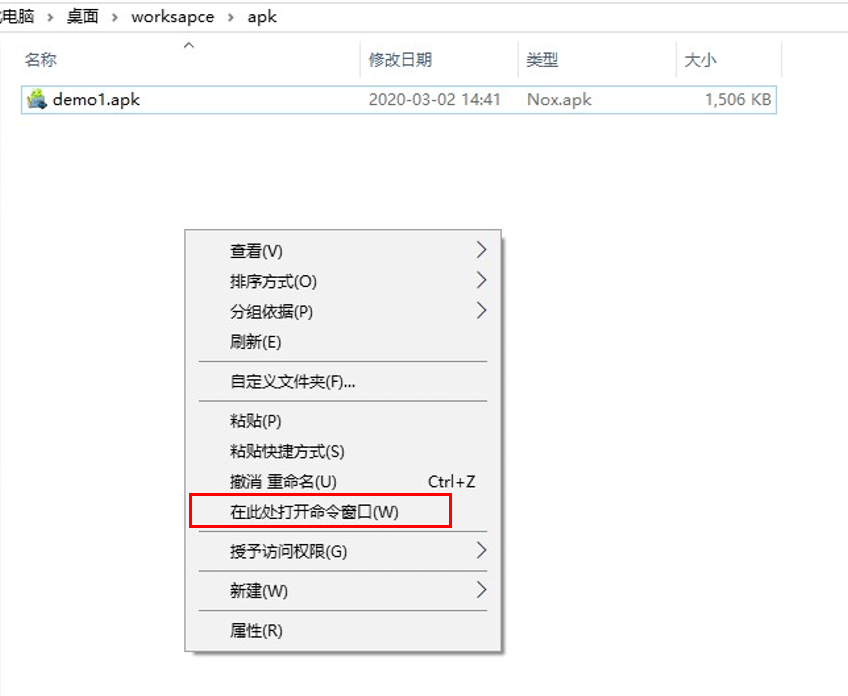Expand the chevron after 桌面 breadcrumb
This screenshot has height=696, width=848.
115,17
